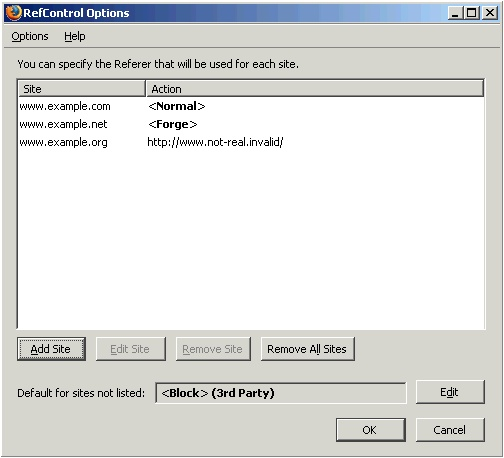Screen dimensions: 504x458
Task: Click the Firefox icon in the title bar
Action: (x=14, y=13)
